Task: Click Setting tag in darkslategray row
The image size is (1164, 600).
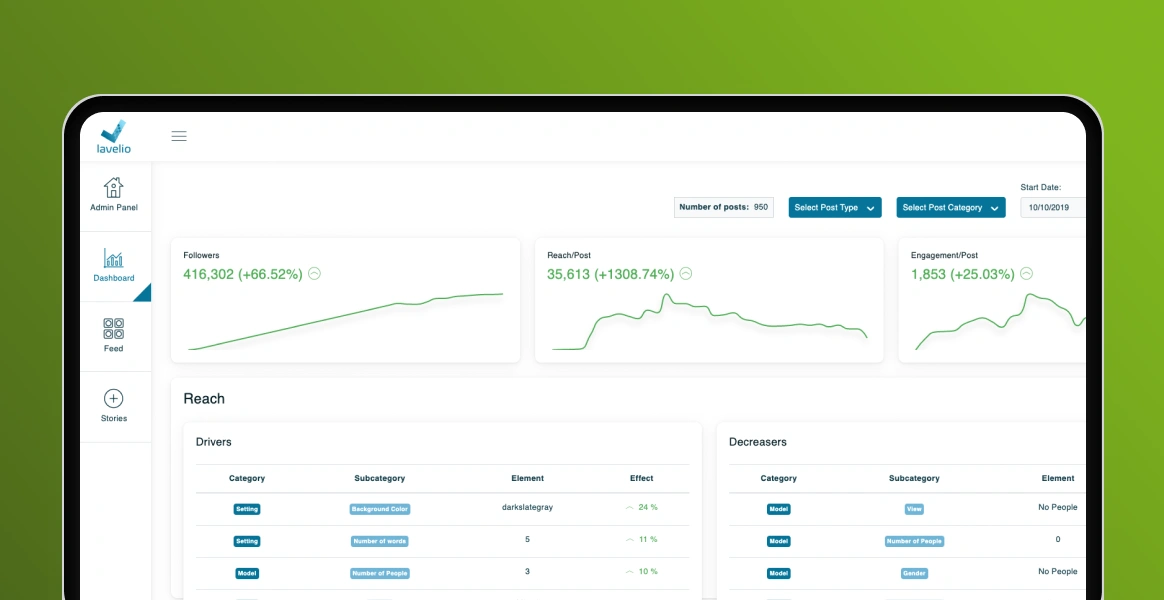Action: (247, 509)
